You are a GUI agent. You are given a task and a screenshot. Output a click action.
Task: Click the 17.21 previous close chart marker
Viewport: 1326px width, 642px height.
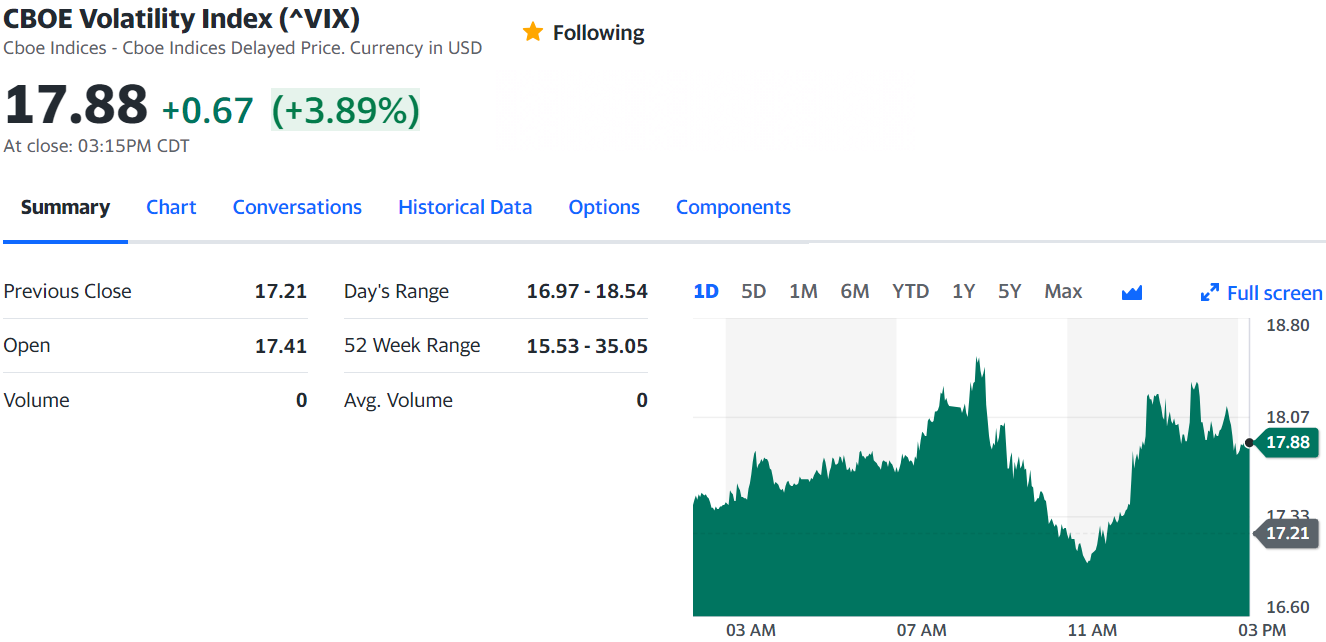coord(1286,533)
